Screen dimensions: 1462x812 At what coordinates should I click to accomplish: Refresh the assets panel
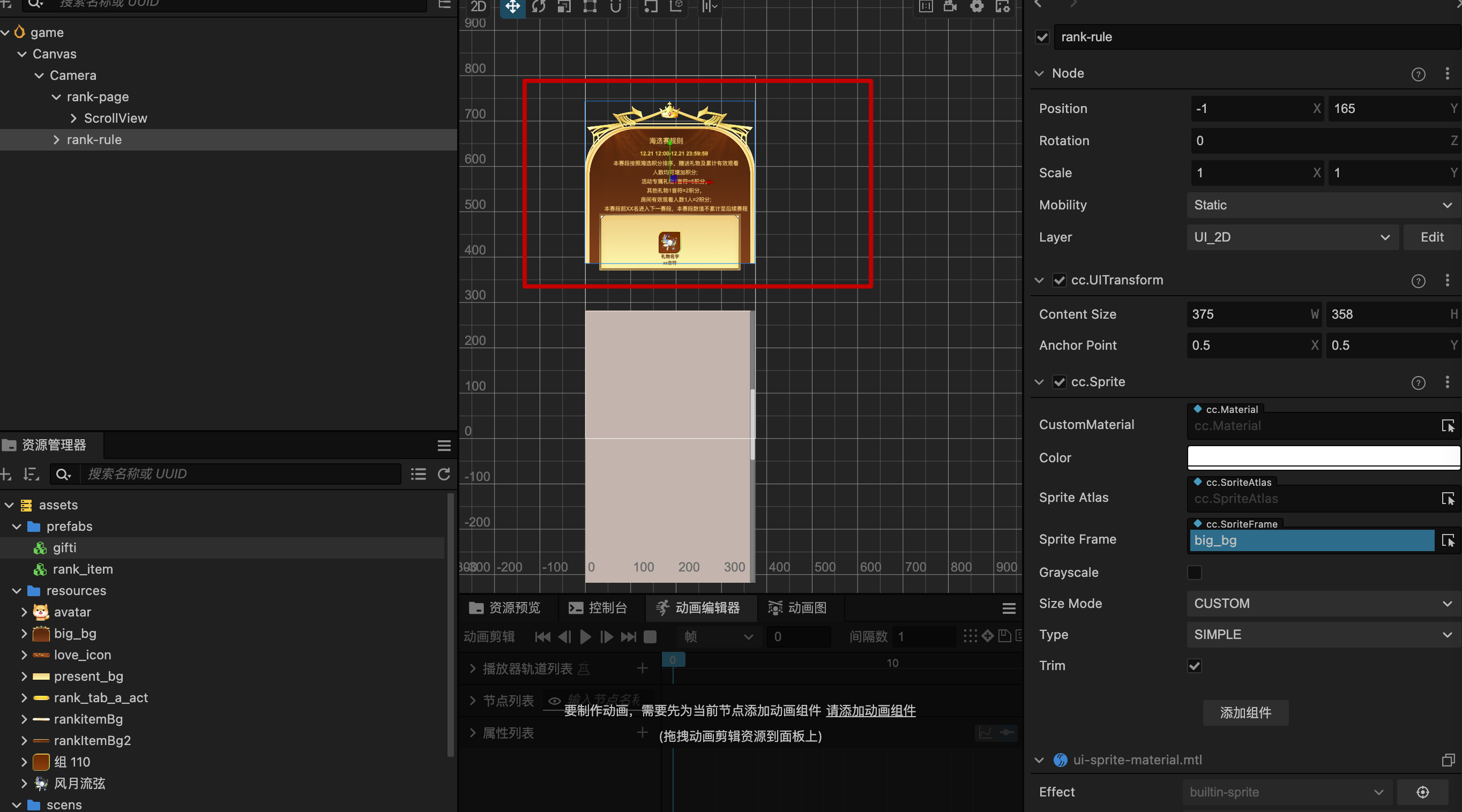coord(444,474)
